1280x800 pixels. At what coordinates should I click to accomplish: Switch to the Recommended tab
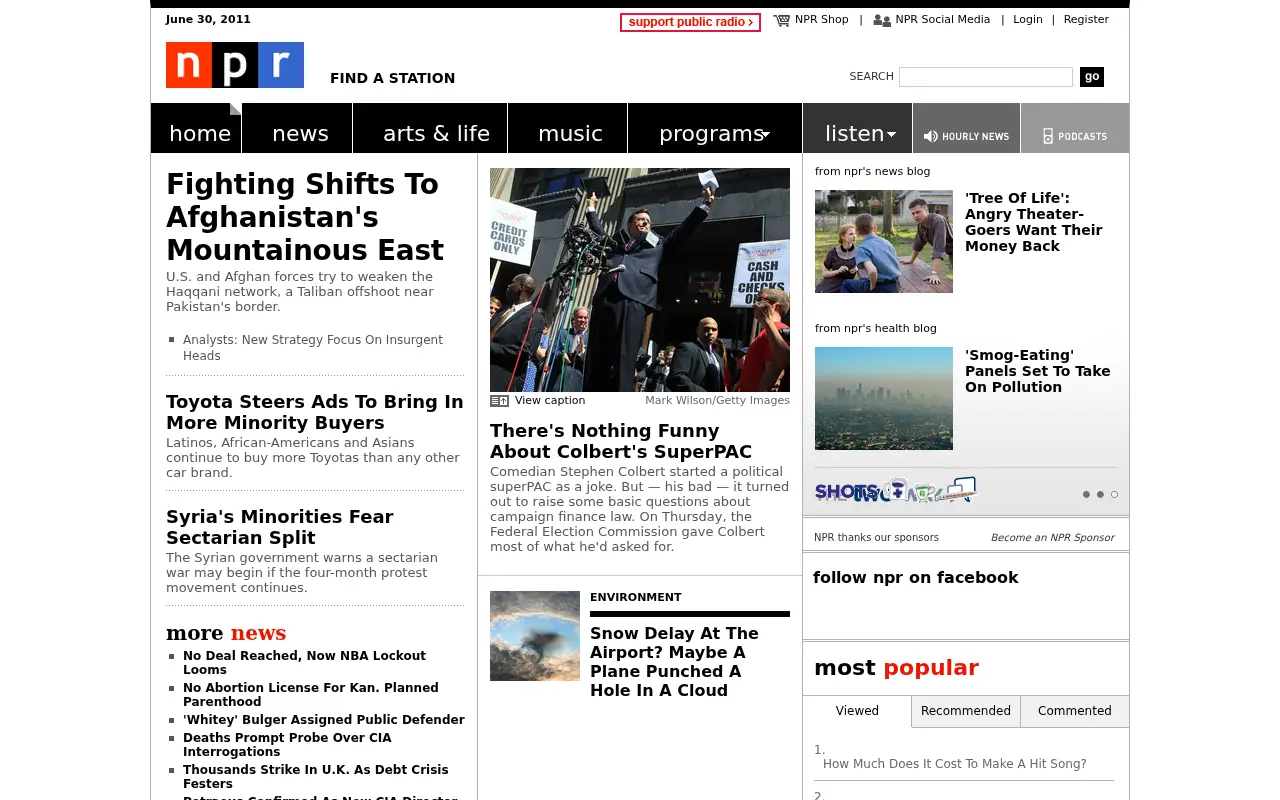click(x=966, y=711)
